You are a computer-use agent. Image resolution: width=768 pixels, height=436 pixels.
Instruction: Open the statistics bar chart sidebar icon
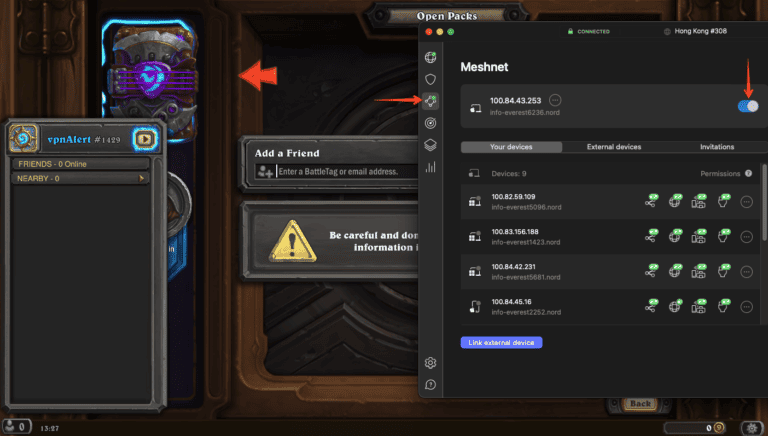click(x=431, y=167)
